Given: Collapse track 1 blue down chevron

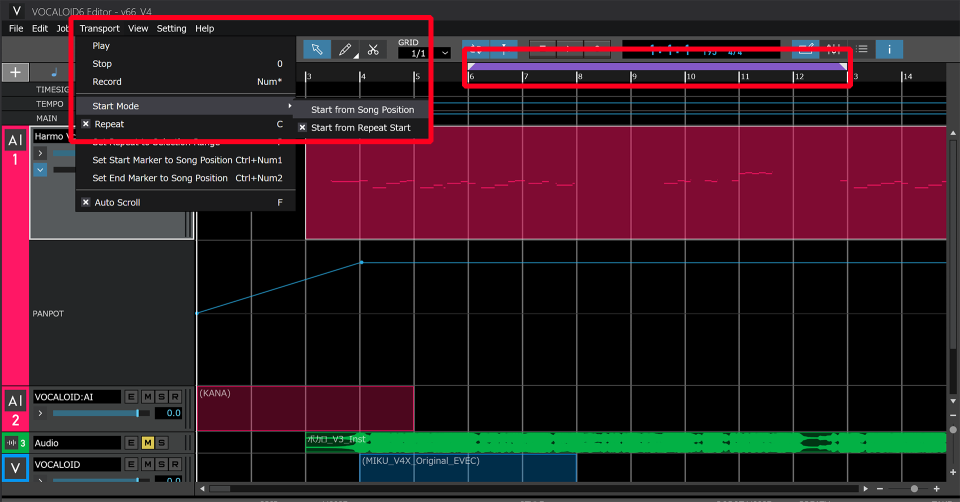Looking at the screenshot, I should coord(40,170).
